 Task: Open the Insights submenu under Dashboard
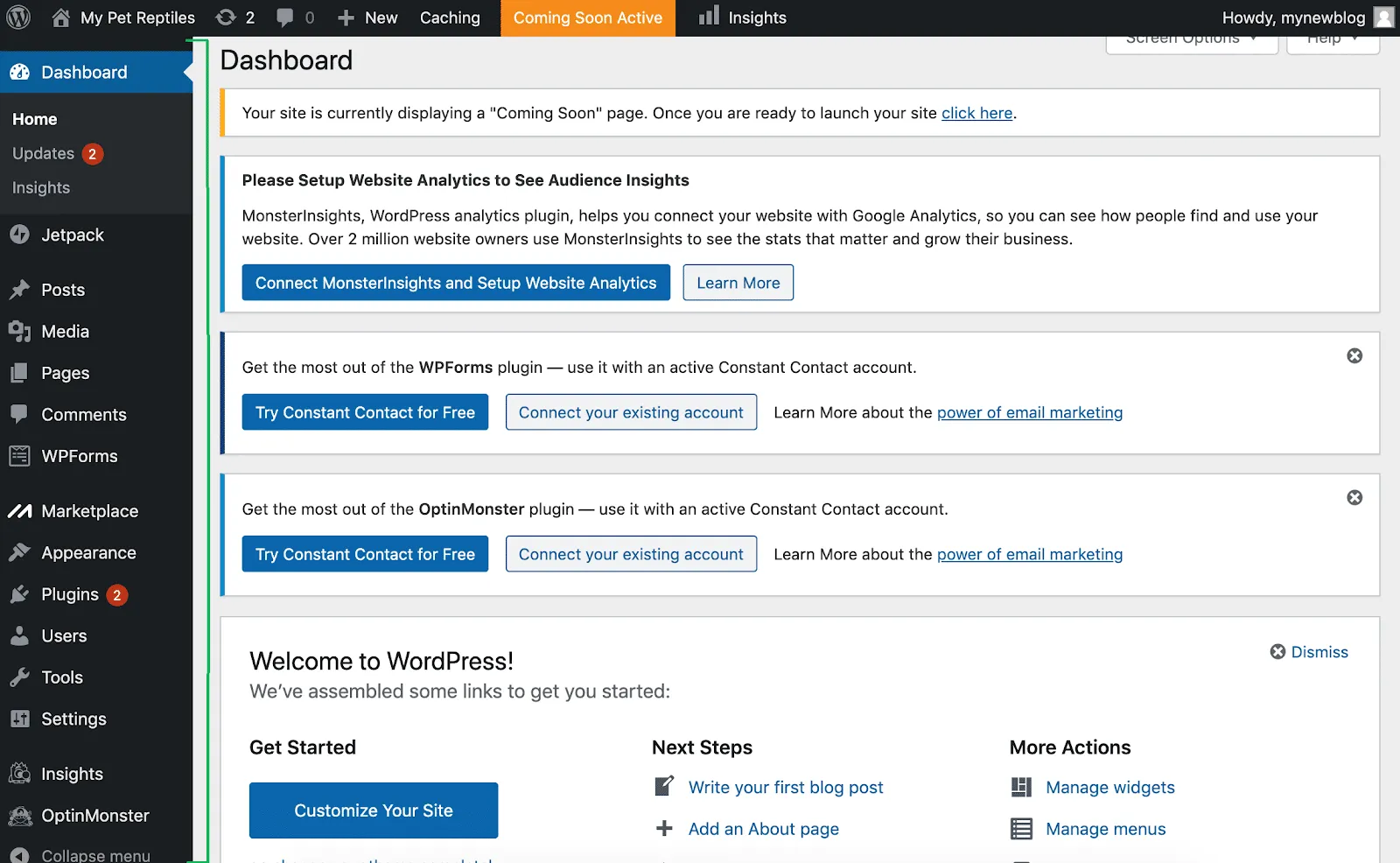41,187
